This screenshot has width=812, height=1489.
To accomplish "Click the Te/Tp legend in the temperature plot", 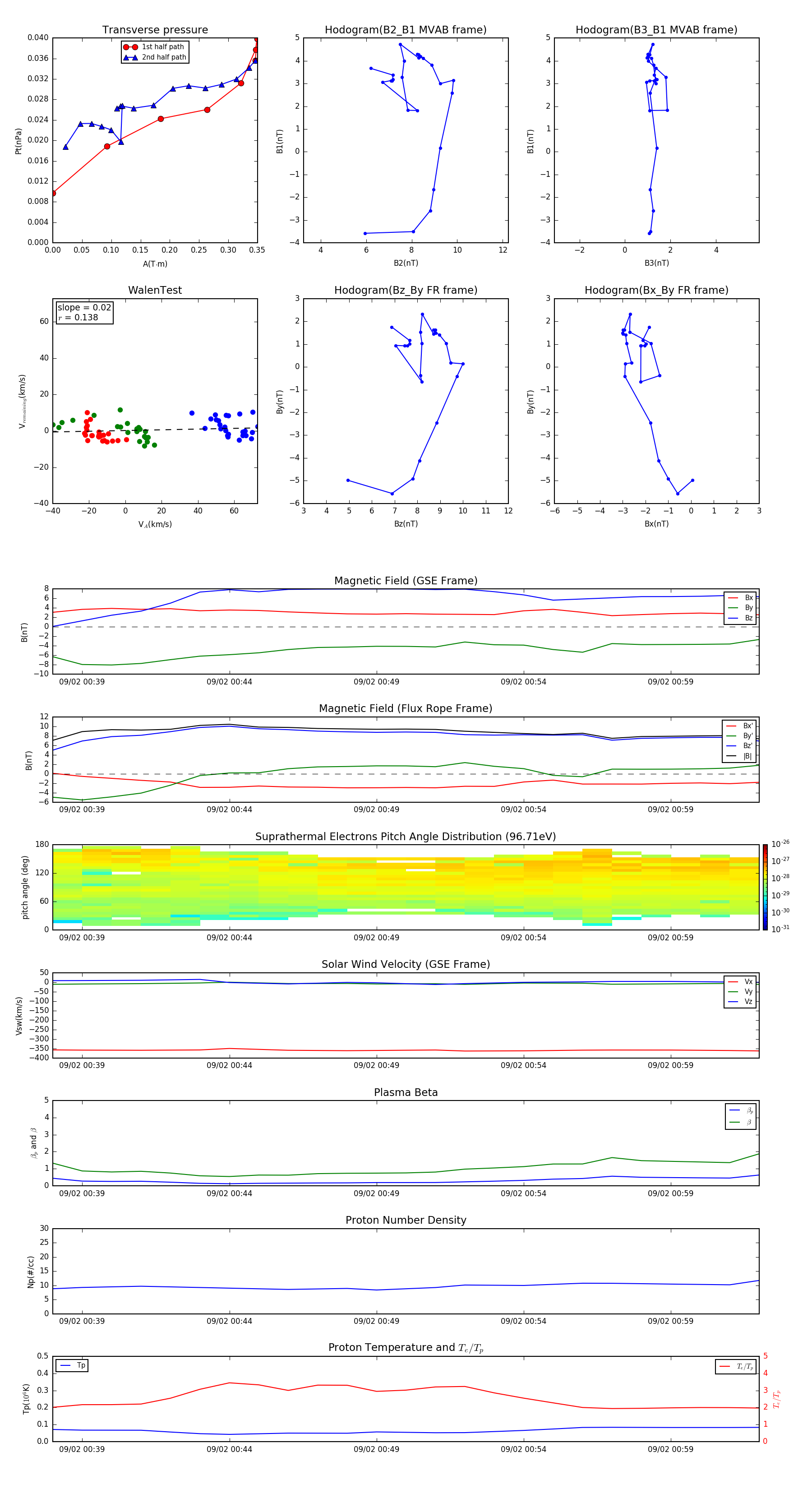I will pyautogui.click(x=736, y=1366).
